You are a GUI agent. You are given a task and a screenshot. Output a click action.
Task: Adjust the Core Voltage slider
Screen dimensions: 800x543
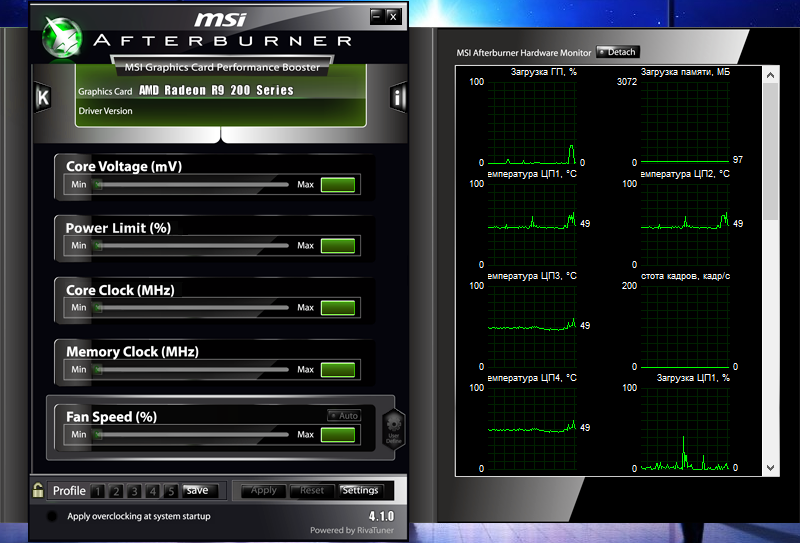pos(191,185)
